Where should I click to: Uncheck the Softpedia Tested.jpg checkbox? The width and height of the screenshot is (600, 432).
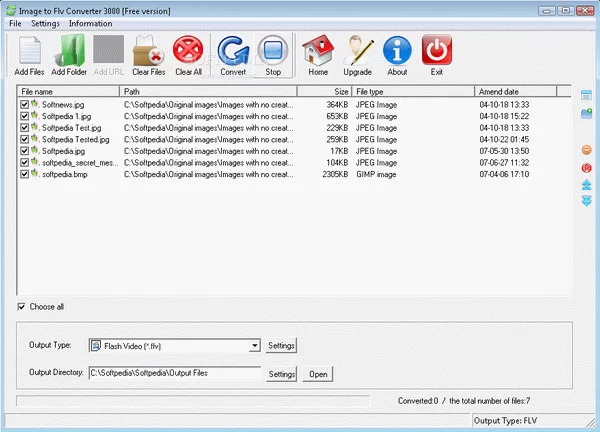[x=24, y=139]
